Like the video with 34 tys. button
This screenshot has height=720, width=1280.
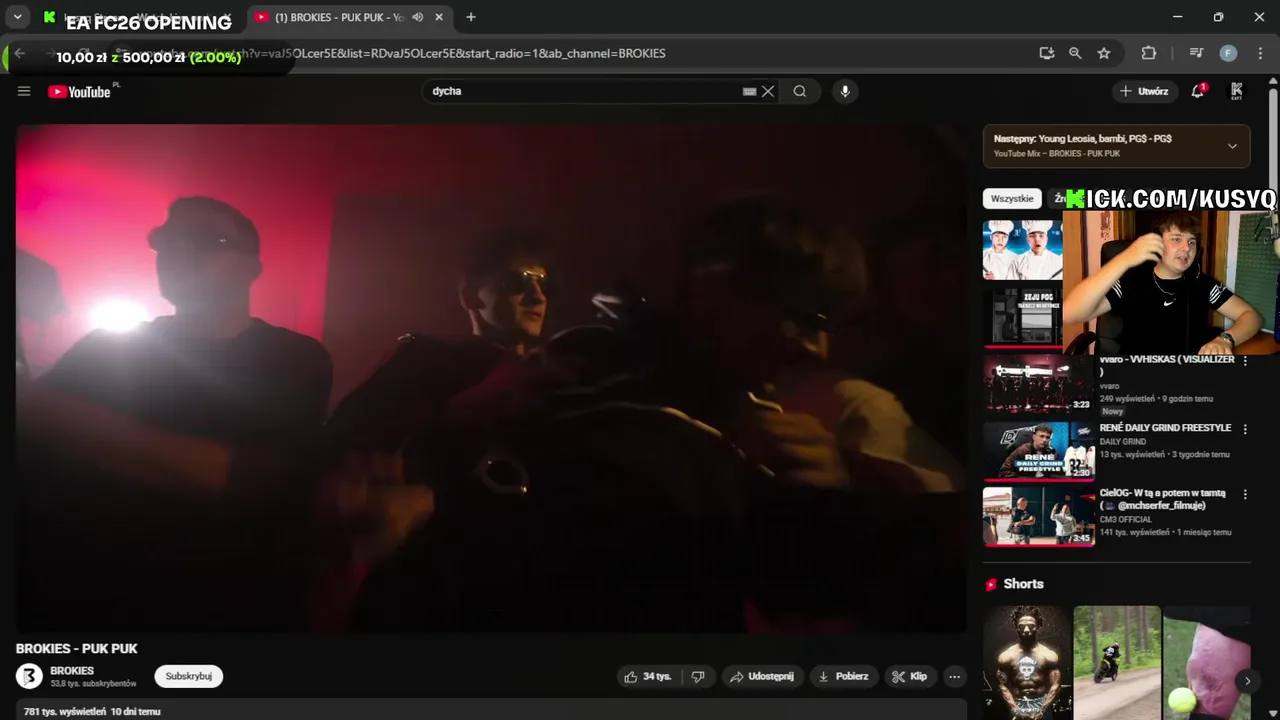coord(648,677)
